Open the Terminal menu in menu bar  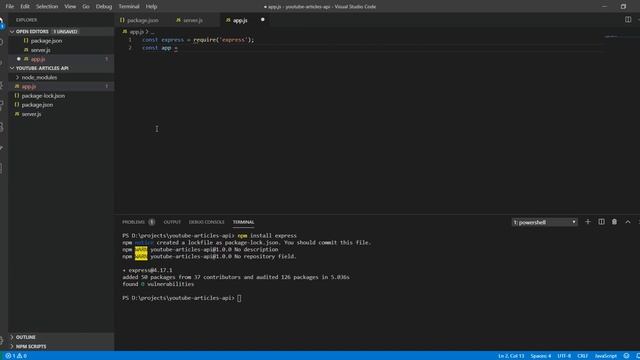click(129, 7)
